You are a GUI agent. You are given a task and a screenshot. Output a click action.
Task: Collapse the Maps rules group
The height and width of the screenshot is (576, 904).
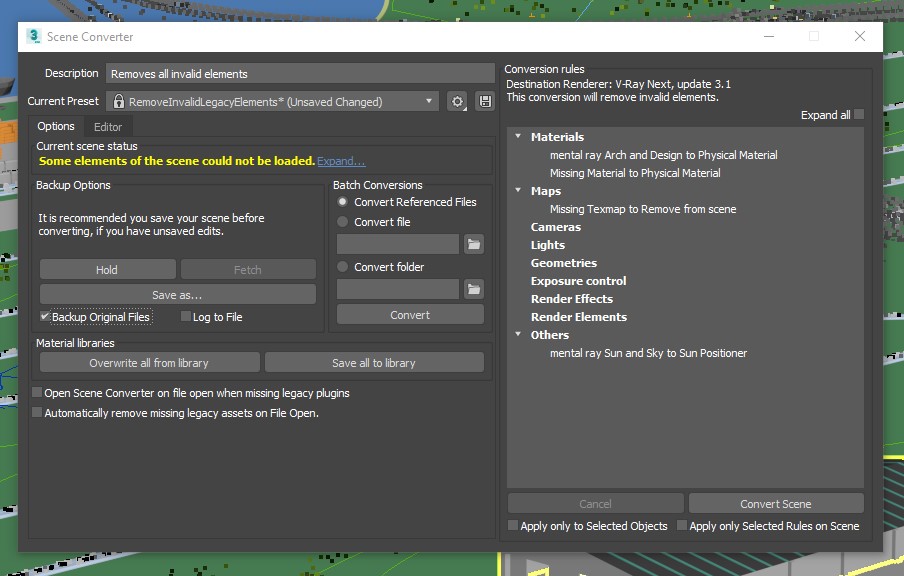pyautogui.click(x=518, y=190)
